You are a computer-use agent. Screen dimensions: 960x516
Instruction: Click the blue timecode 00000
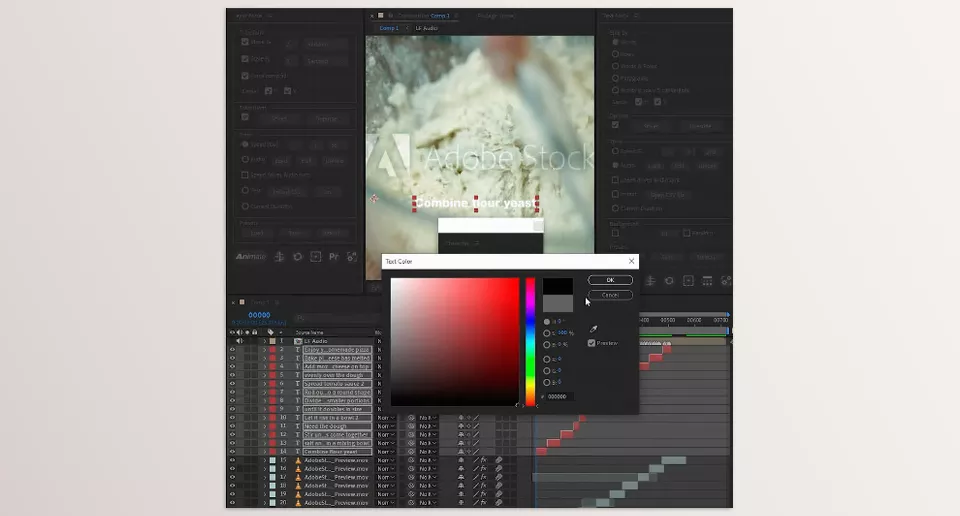tap(259, 315)
